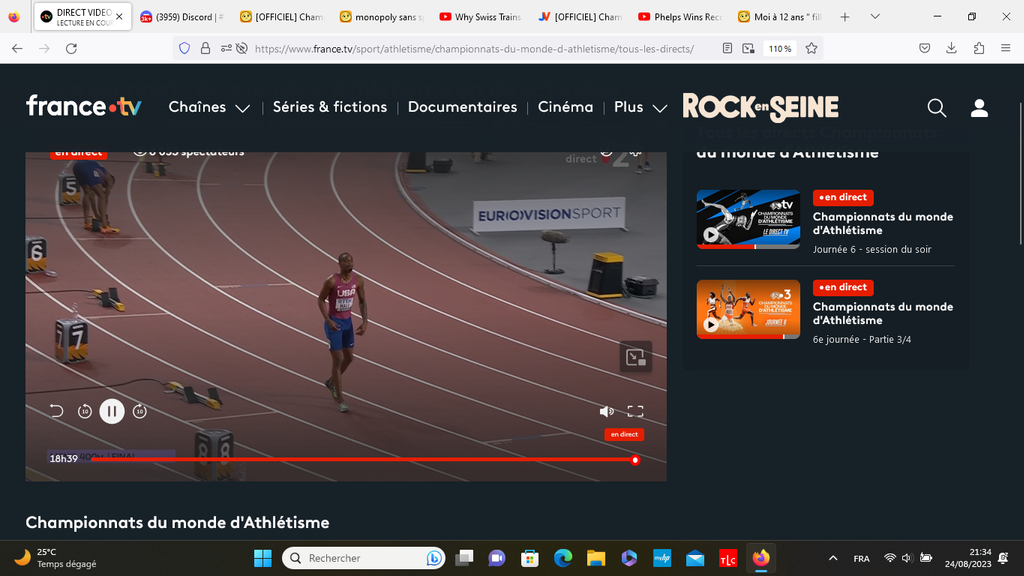Launch Microsoft Edge from taskbar

pos(563,558)
